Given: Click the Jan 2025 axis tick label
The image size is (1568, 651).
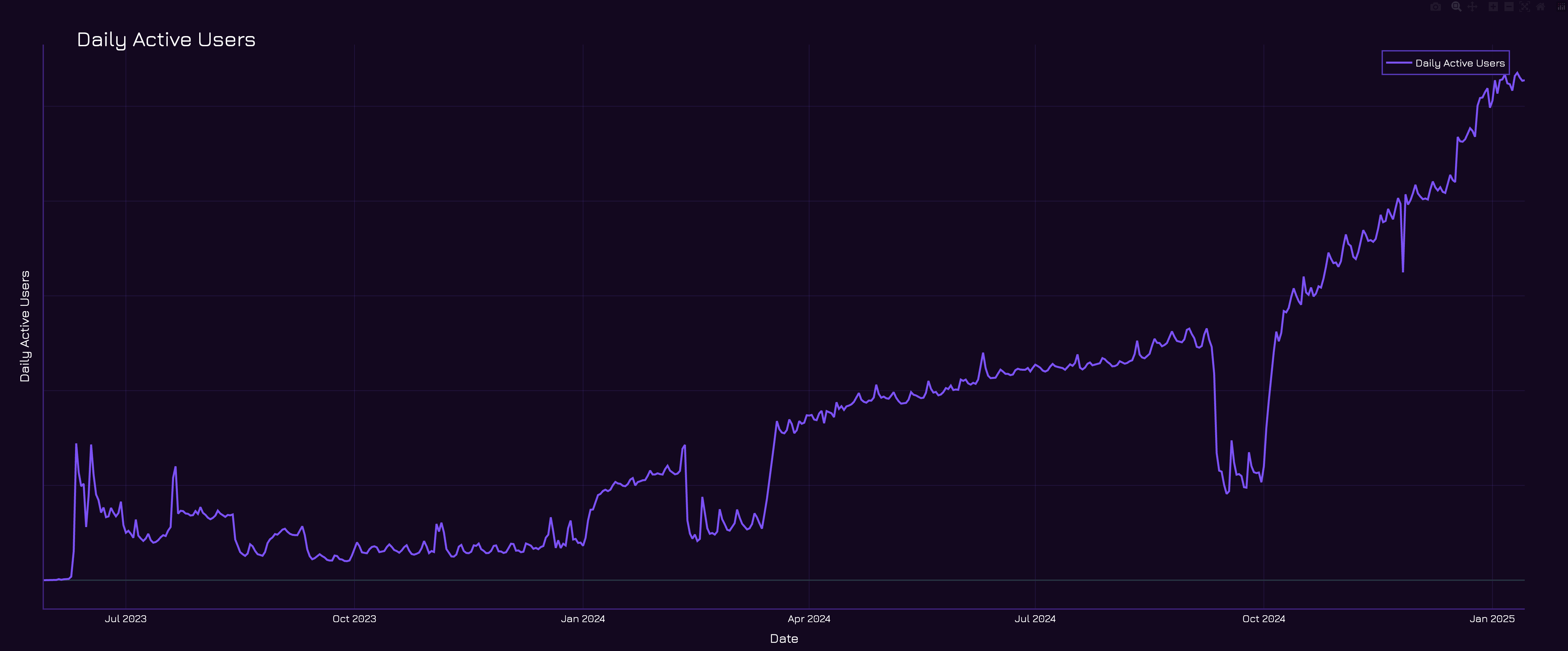Looking at the screenshot, I should 1492,619.
